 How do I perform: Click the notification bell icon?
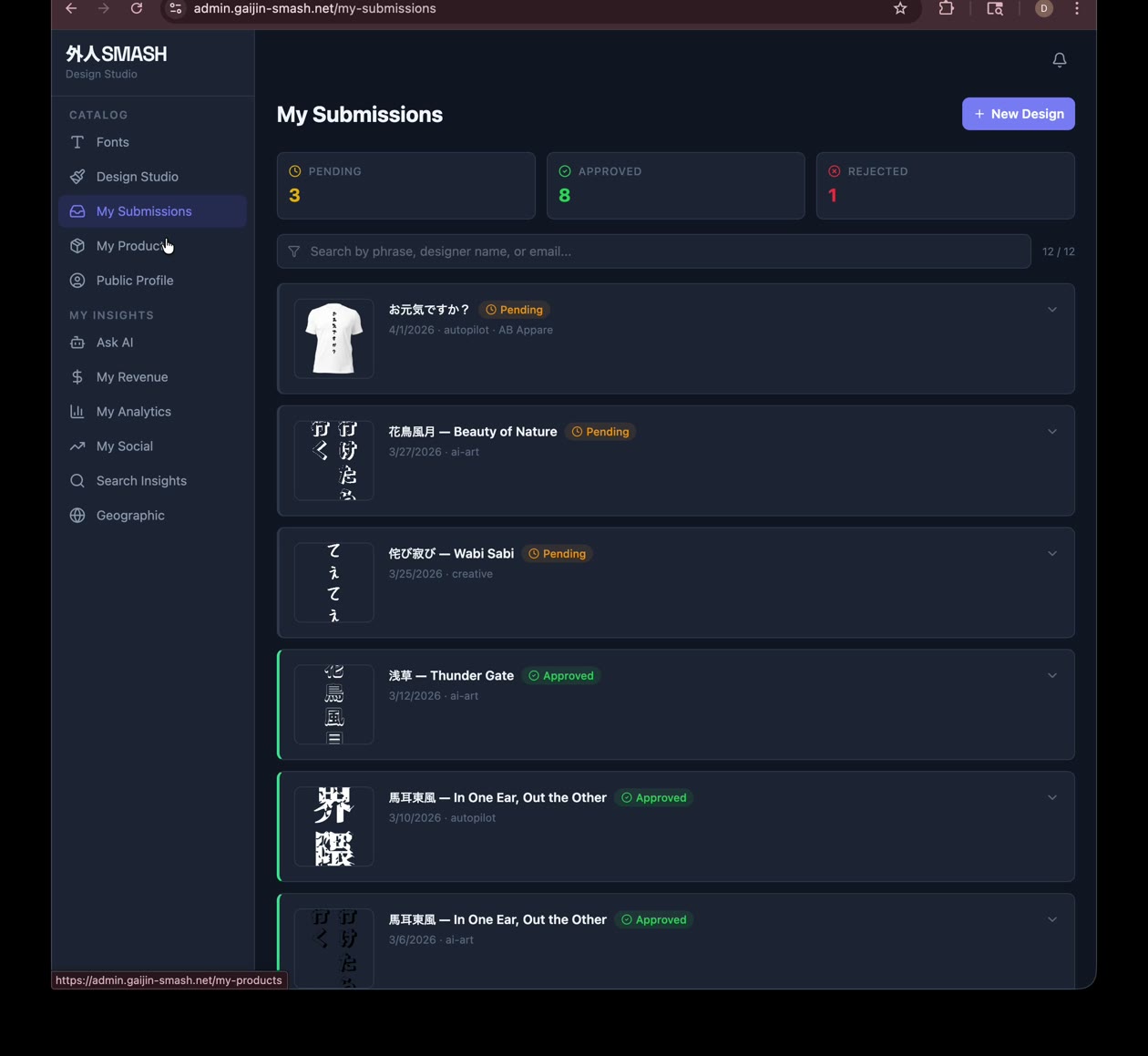tap(1059, 59)
